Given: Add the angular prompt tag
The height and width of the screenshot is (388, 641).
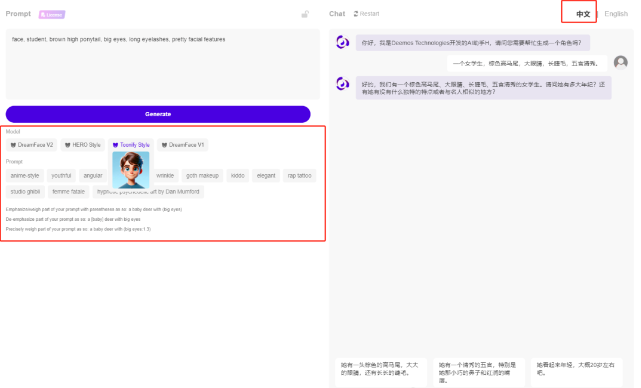Looking at the screenshot, I should (x=93, y=175).
